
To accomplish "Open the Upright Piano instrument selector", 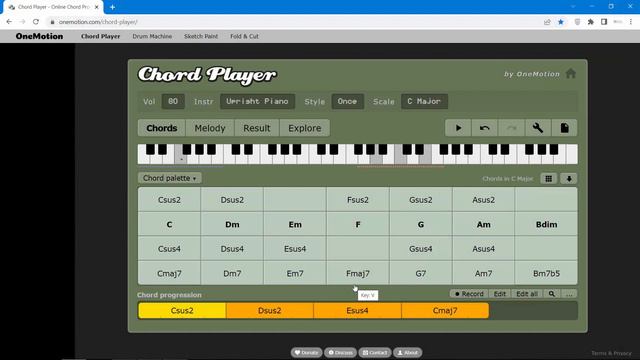I will [257, 101].
